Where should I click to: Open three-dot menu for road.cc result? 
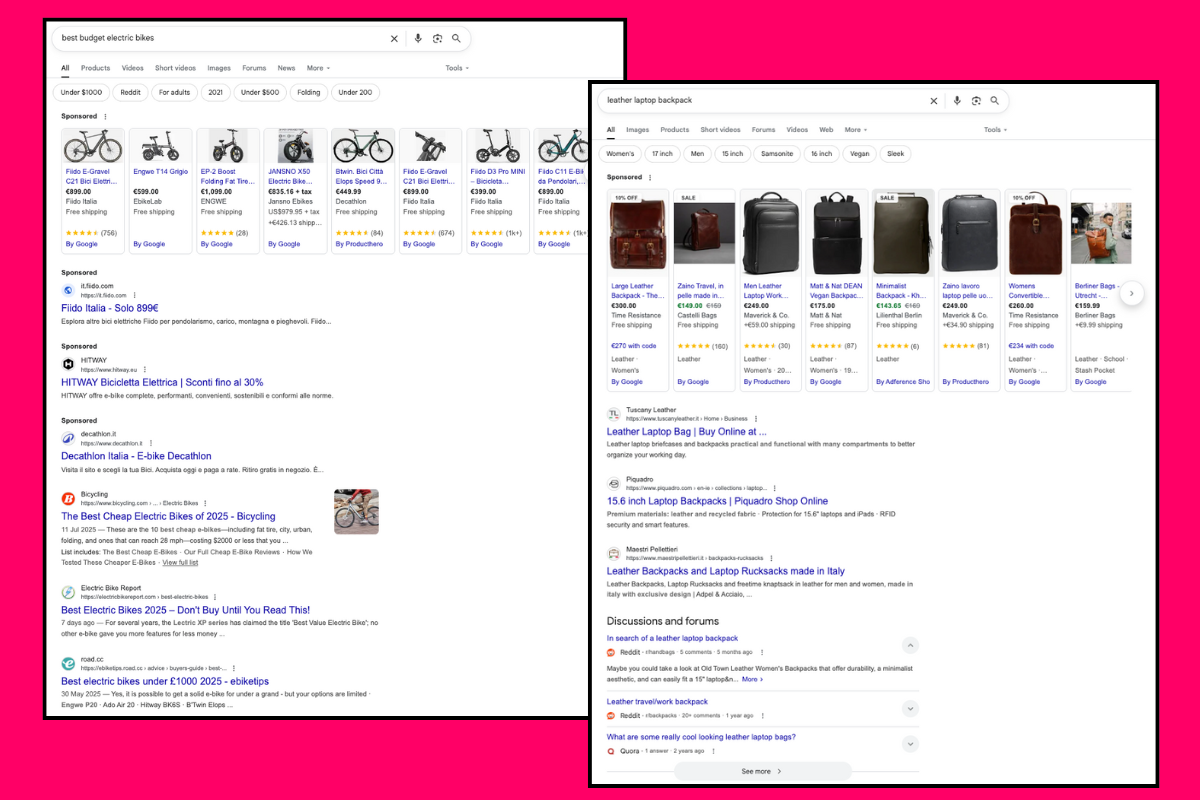tap(233, 668)
